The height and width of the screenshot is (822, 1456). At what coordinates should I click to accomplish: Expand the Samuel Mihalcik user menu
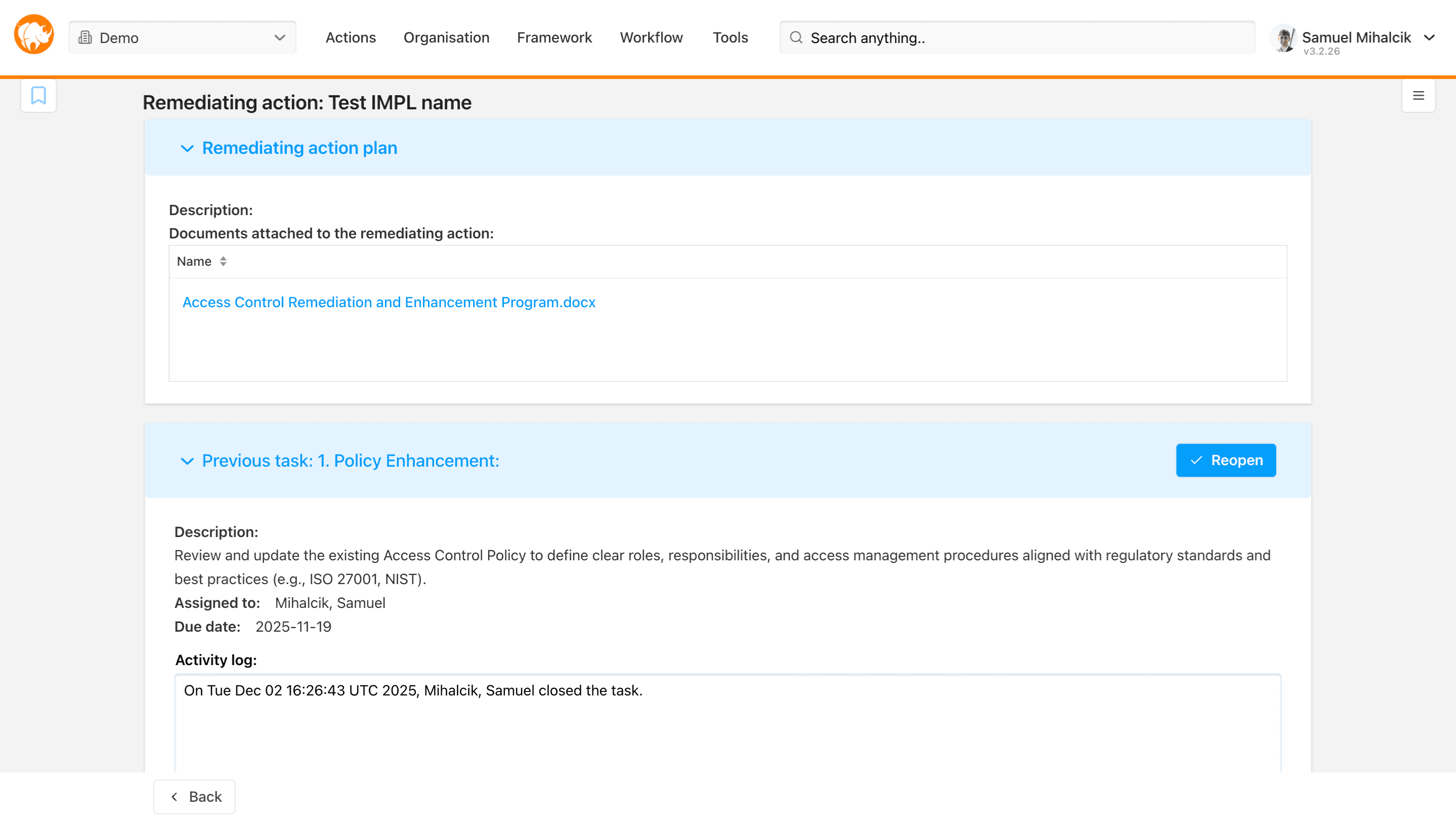coord(1429,38)
